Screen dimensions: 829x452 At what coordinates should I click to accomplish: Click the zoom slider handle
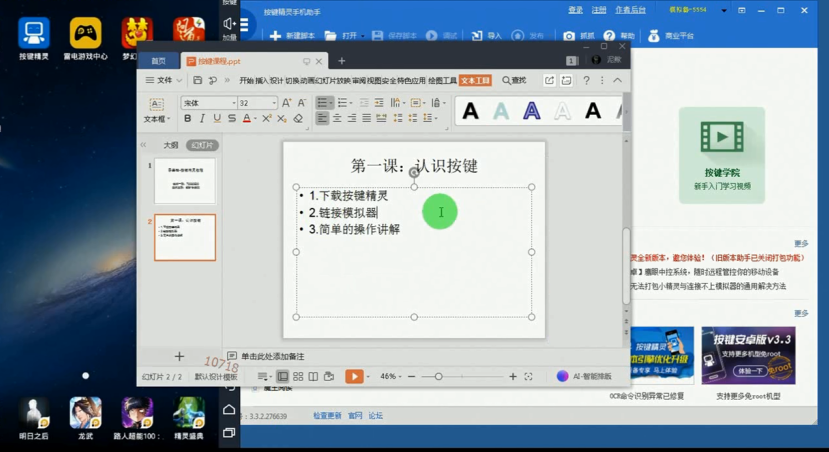438,377
